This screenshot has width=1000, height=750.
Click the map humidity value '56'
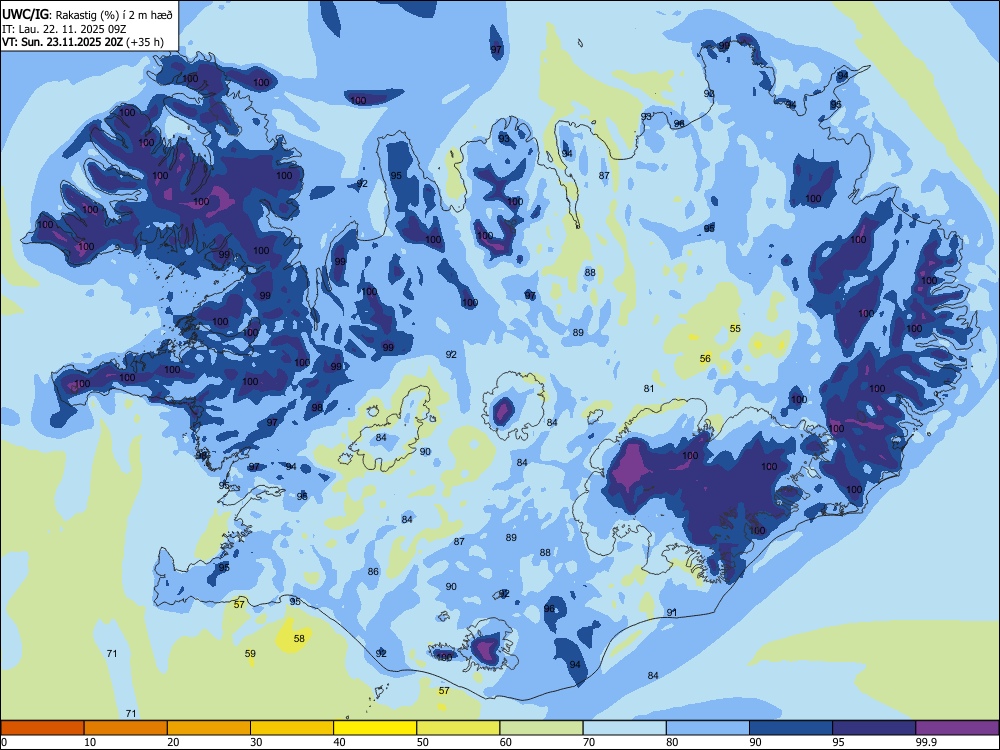pyautogui.click(x=705, y=358)
